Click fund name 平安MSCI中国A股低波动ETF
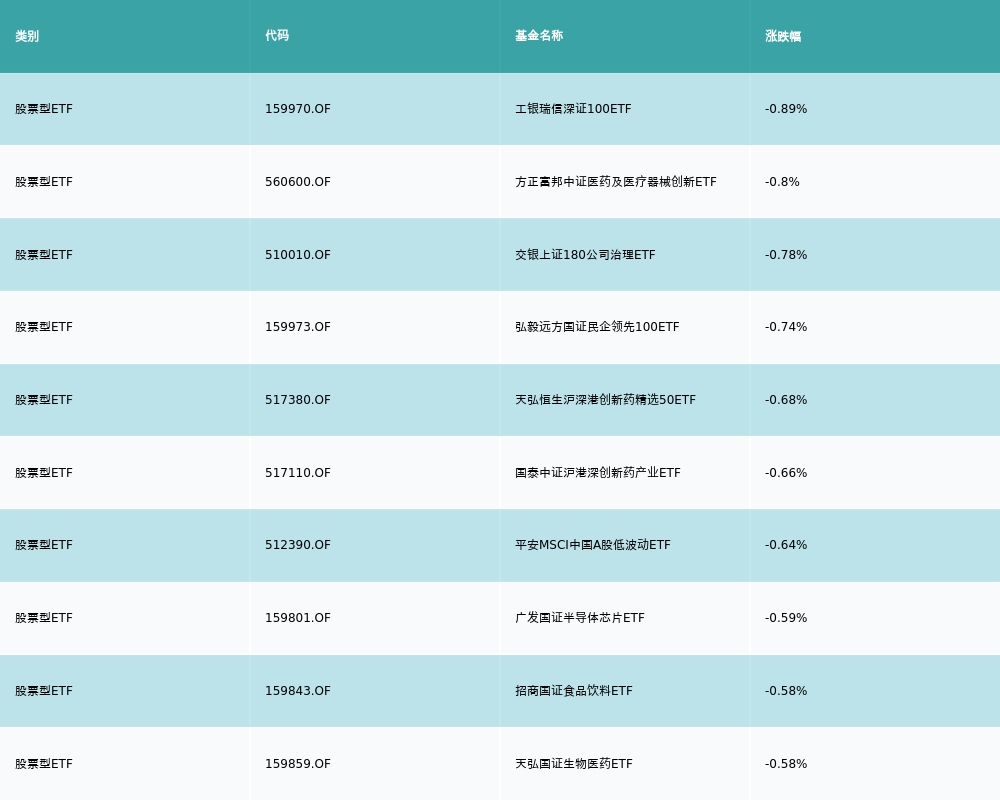The image size is (1000, 800). coord(593,545)
